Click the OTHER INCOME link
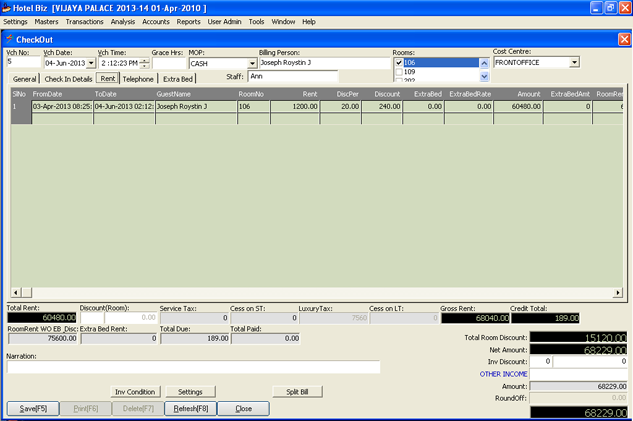This screenshot has width=633, height=421. click(503, 374)
